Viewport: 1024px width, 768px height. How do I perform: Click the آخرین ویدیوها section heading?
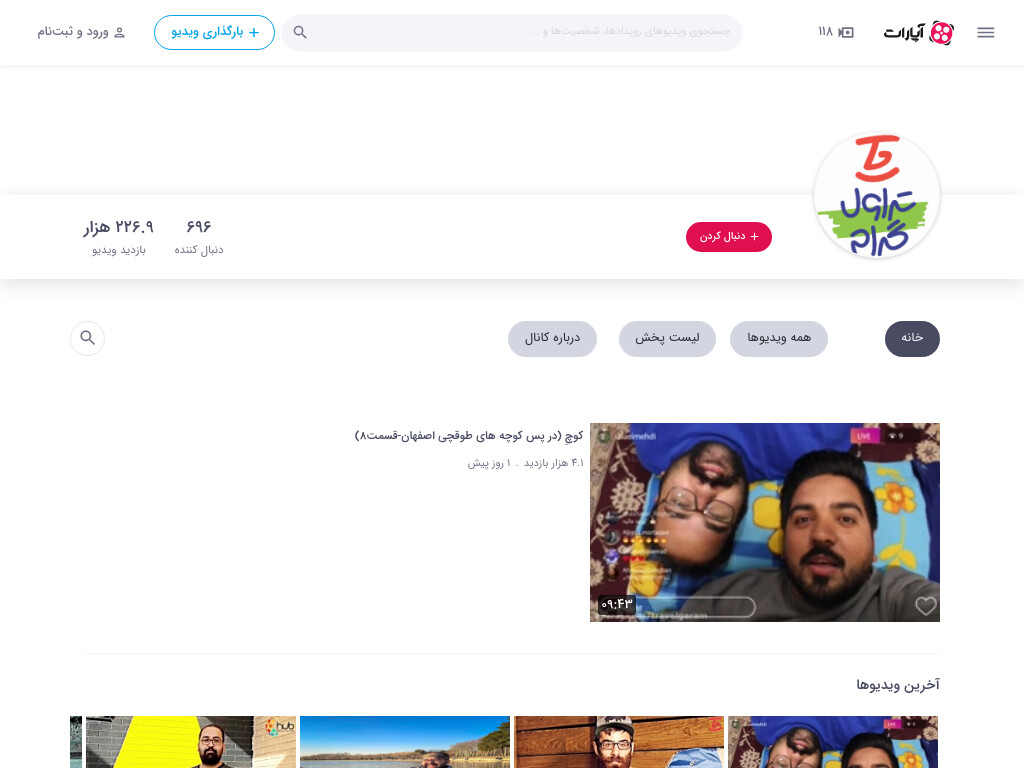tap(898, 685)
